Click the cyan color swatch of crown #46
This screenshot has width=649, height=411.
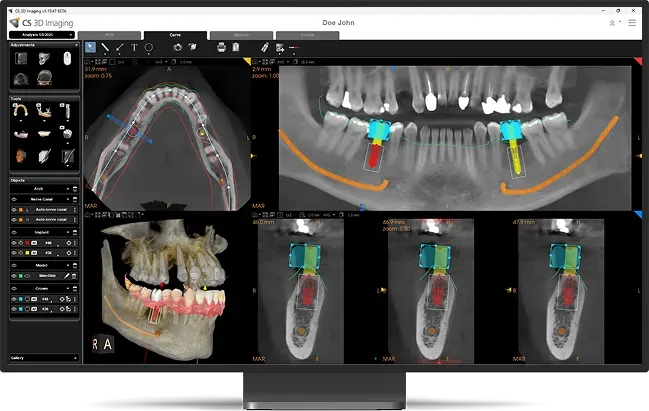[20, 299]
